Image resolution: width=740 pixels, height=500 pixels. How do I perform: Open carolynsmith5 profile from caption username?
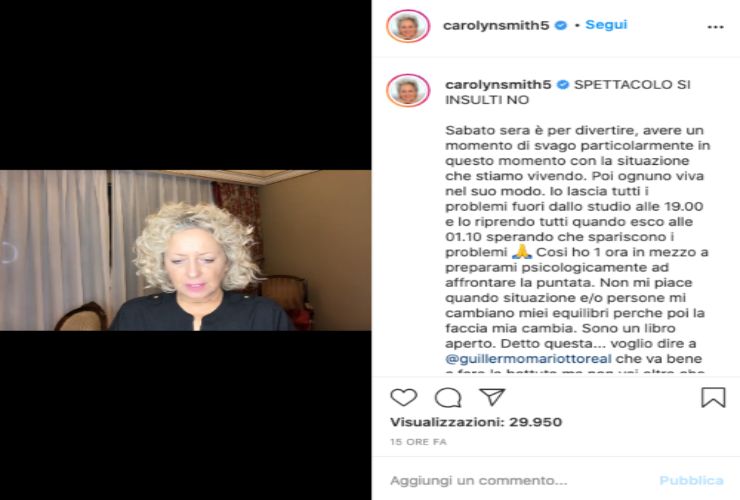(498, 85)
